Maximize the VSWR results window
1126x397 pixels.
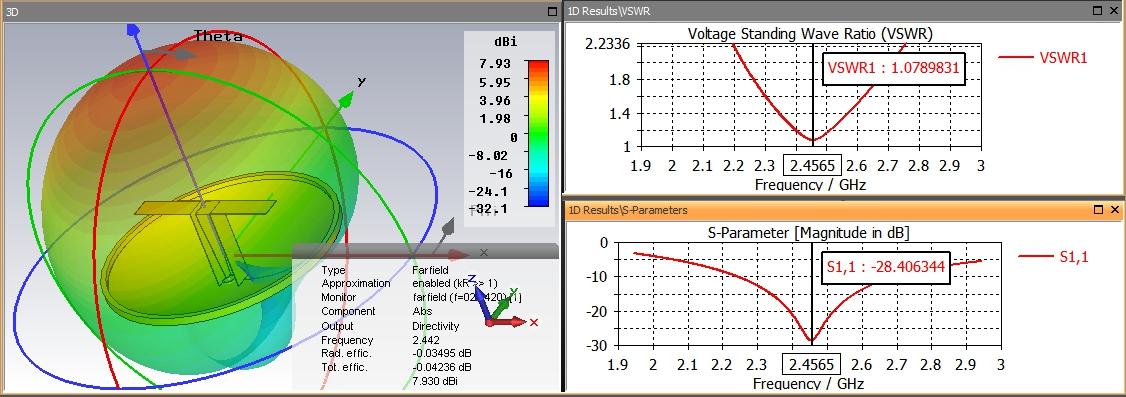coord(1097,11)
